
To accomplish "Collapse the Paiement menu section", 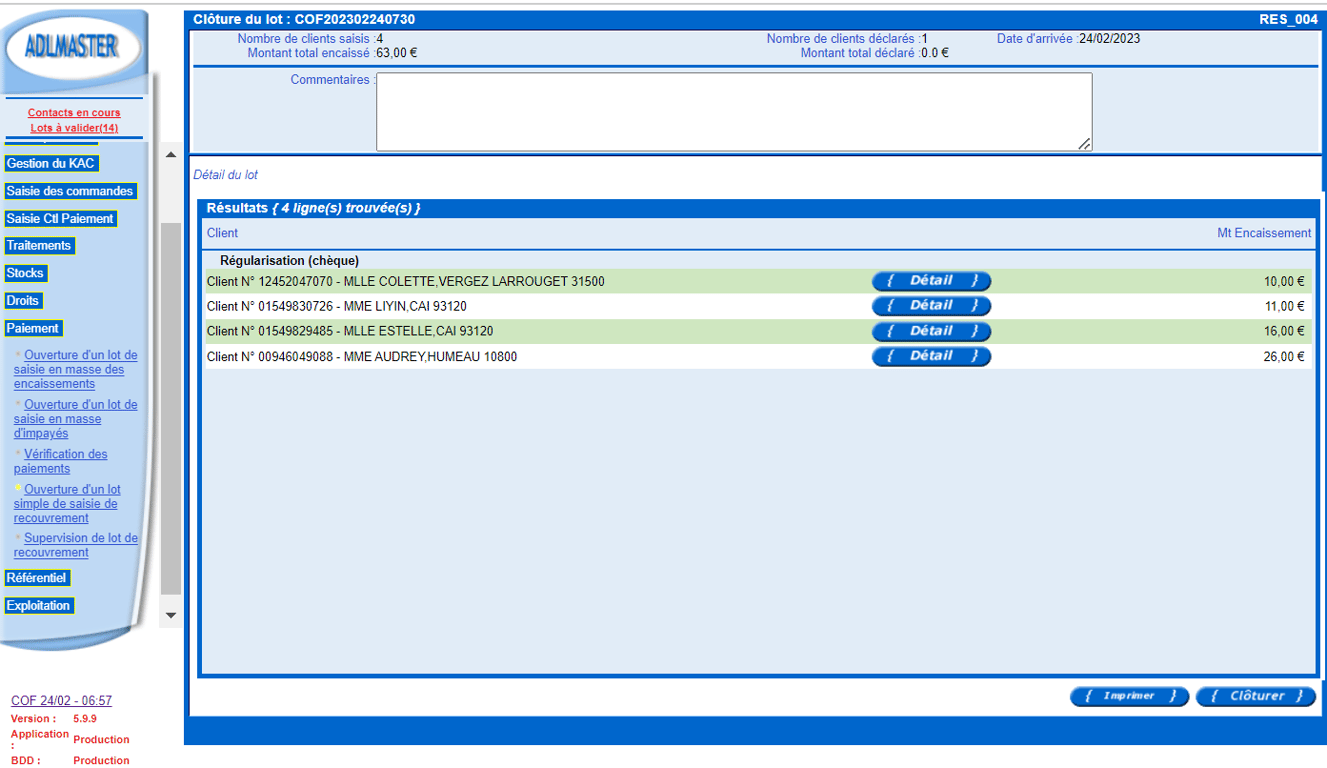I will [x=33, y=328].
